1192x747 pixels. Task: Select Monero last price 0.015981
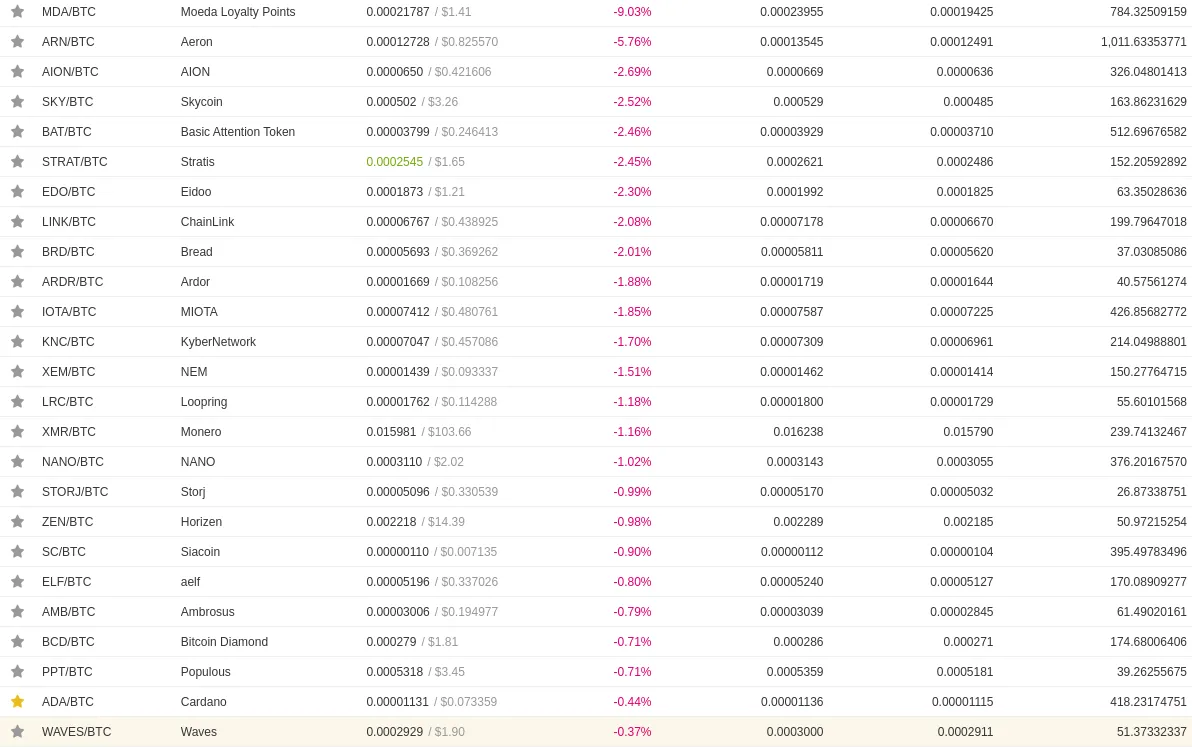(392, 432)
